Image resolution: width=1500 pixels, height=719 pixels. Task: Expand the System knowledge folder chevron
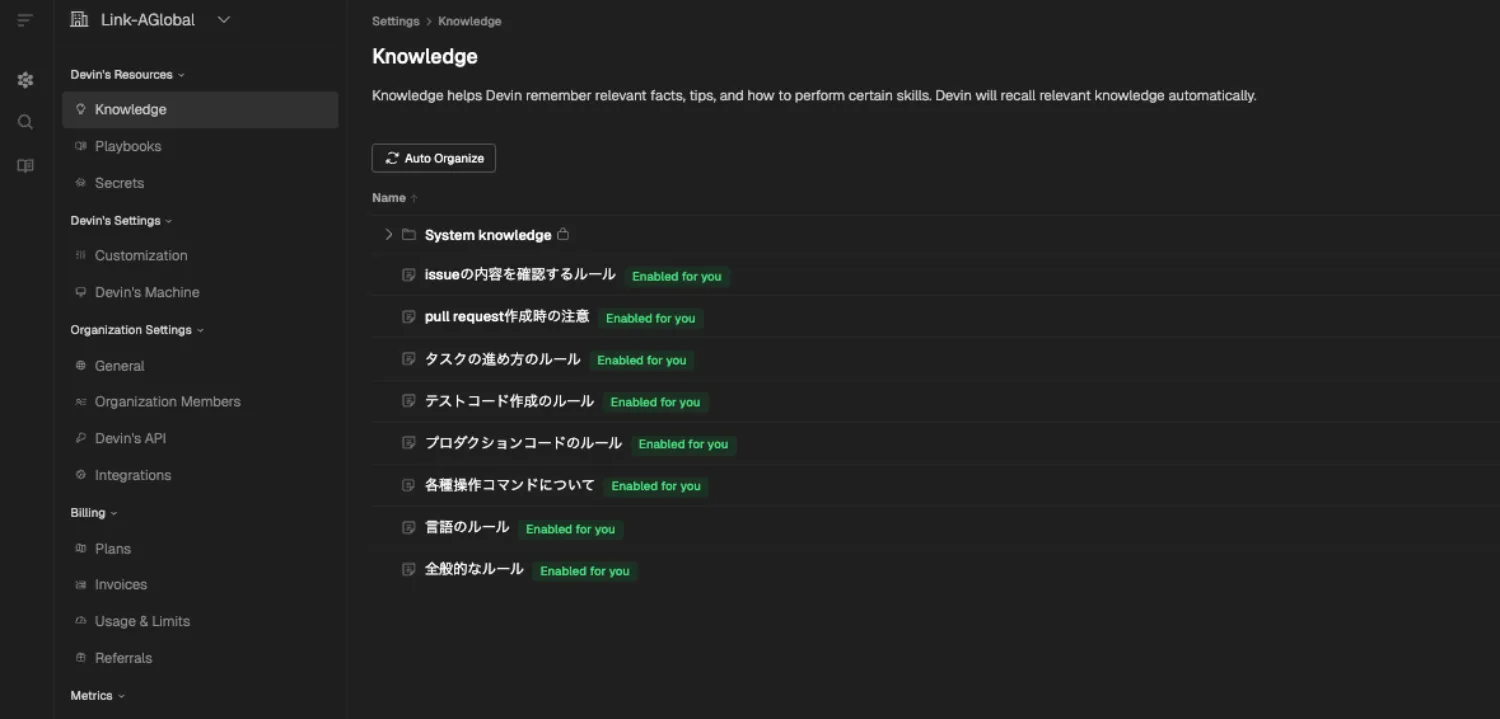coord(389,235)
